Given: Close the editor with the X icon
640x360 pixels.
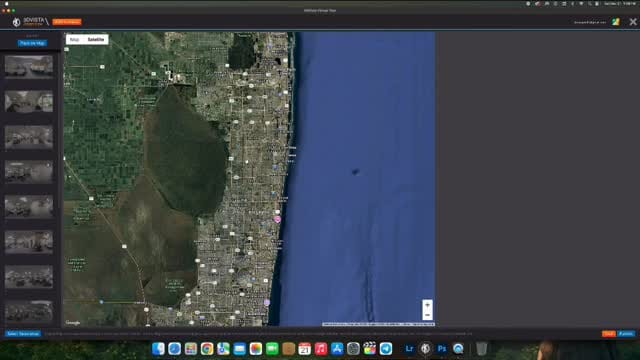Looking at the screenshot, I should pos(633,22).
